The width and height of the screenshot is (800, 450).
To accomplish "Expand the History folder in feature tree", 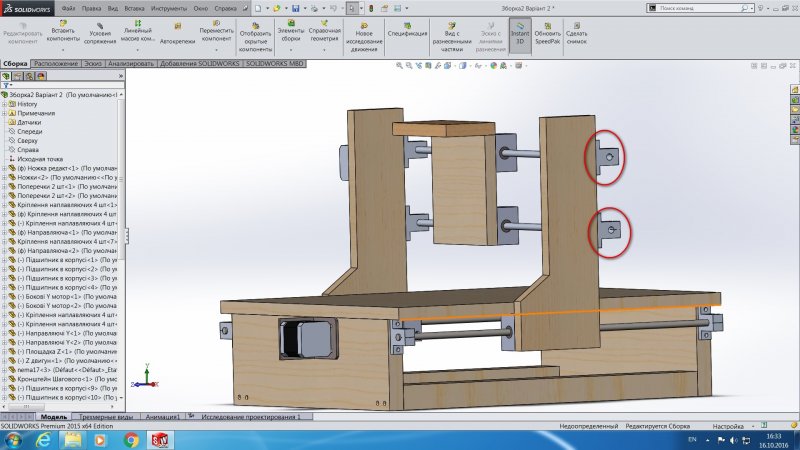I will pos(5,104).
